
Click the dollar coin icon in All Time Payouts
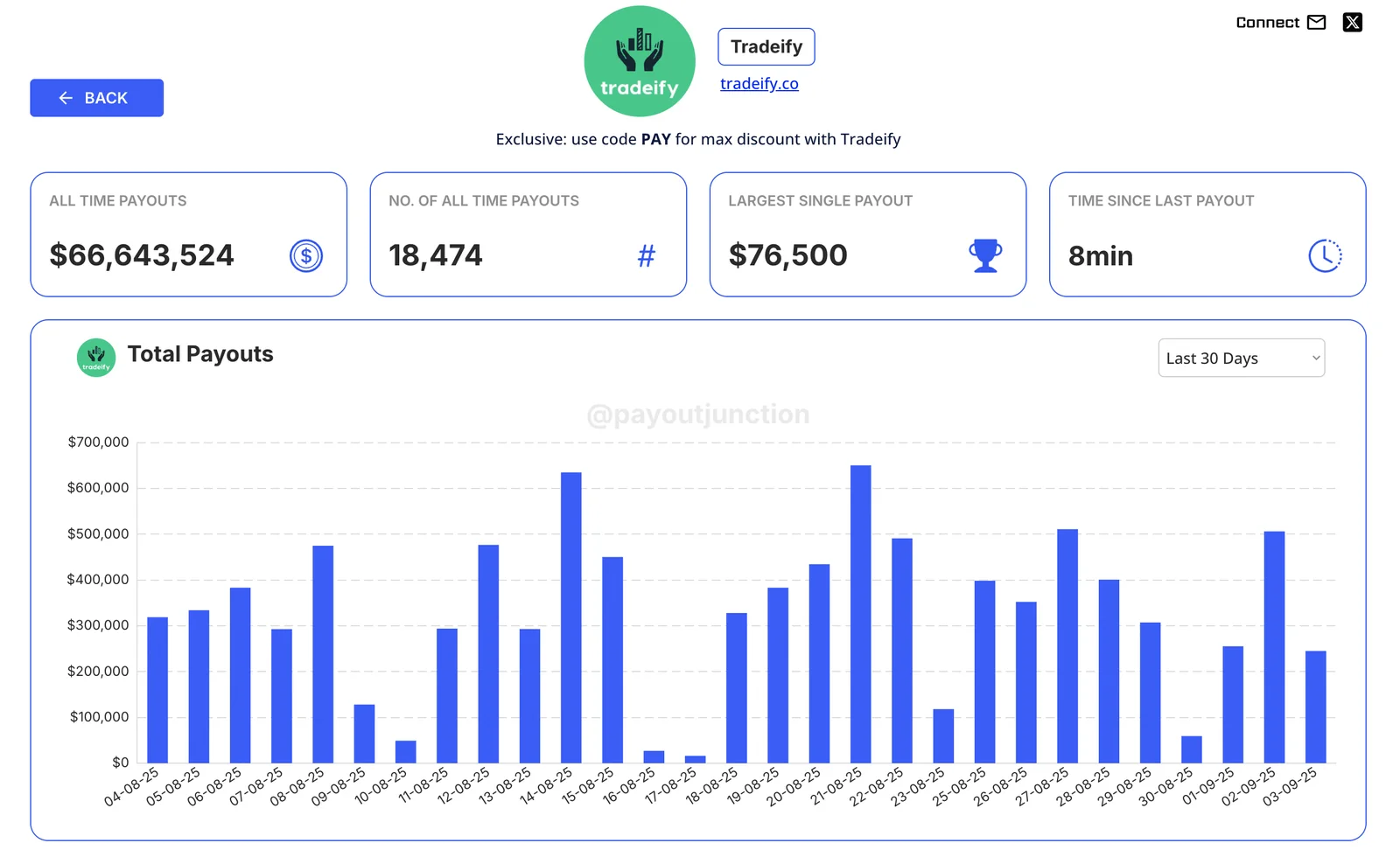coord(306,256)
